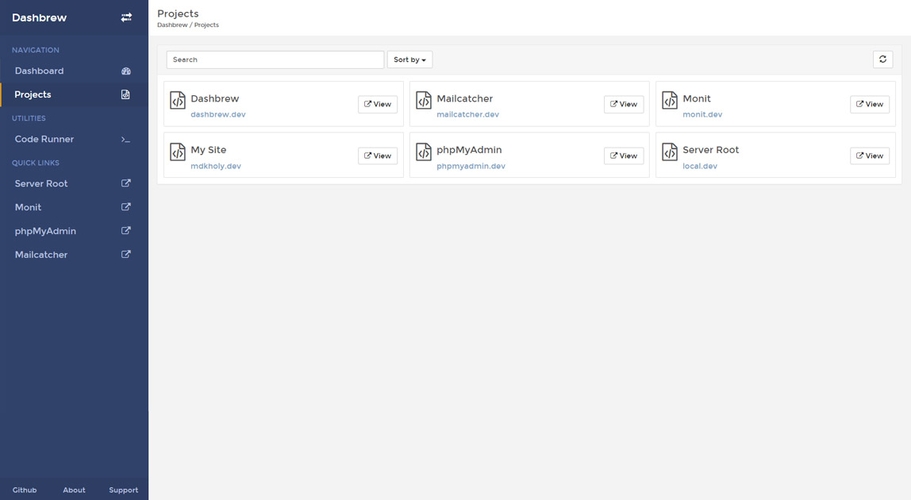Click the Code Runner terminal icon
The height and width of the screenshot is (500, 911).
(x=126, y=139)
